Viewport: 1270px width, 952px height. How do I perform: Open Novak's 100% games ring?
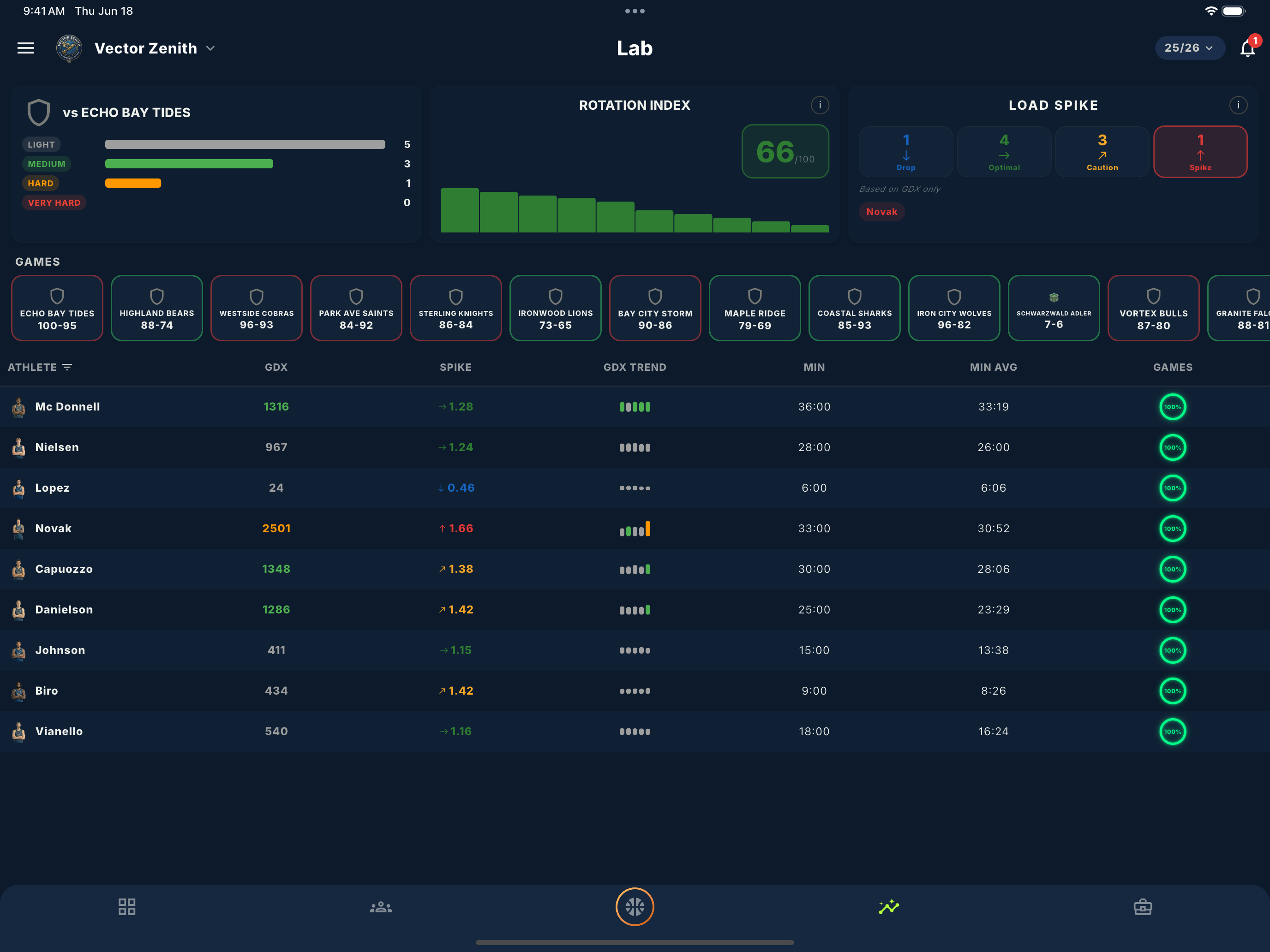pyautogui.click(x=1173, y=529)
